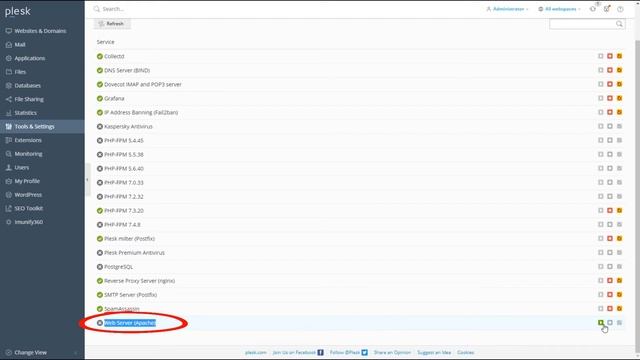Restart the Plesk milter (Postfix) service
Viewport: 640px width, 360px height.
(x=619, y=238)
